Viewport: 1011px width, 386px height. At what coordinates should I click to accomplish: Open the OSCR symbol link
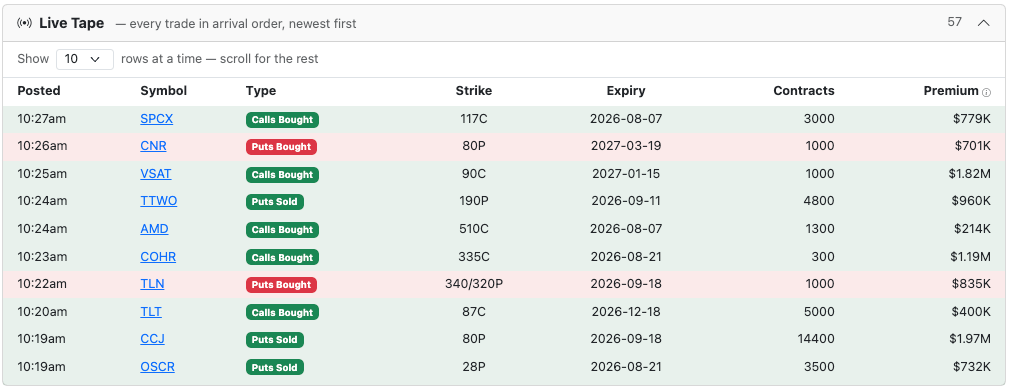pyautogui.click(x=157, y=367)
